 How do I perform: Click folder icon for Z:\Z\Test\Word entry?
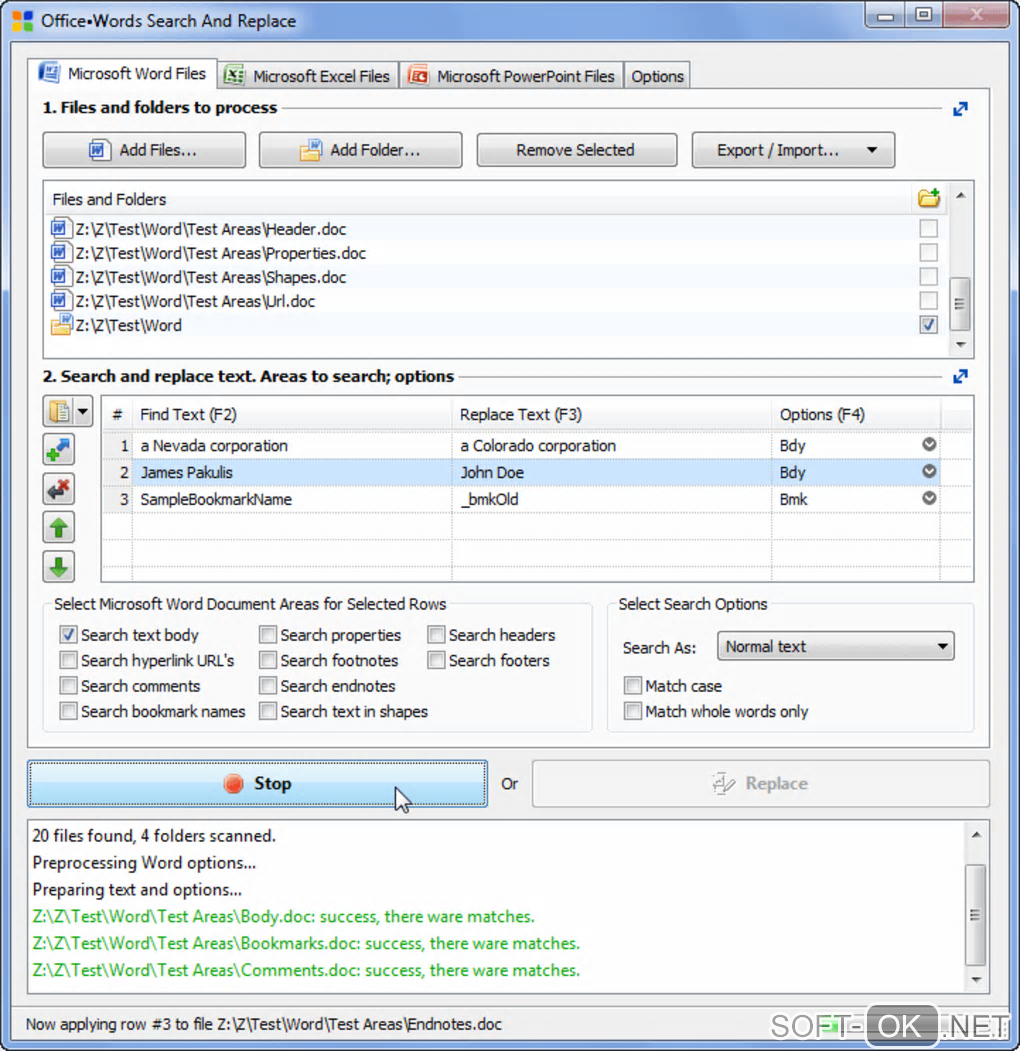click(61, 324)
